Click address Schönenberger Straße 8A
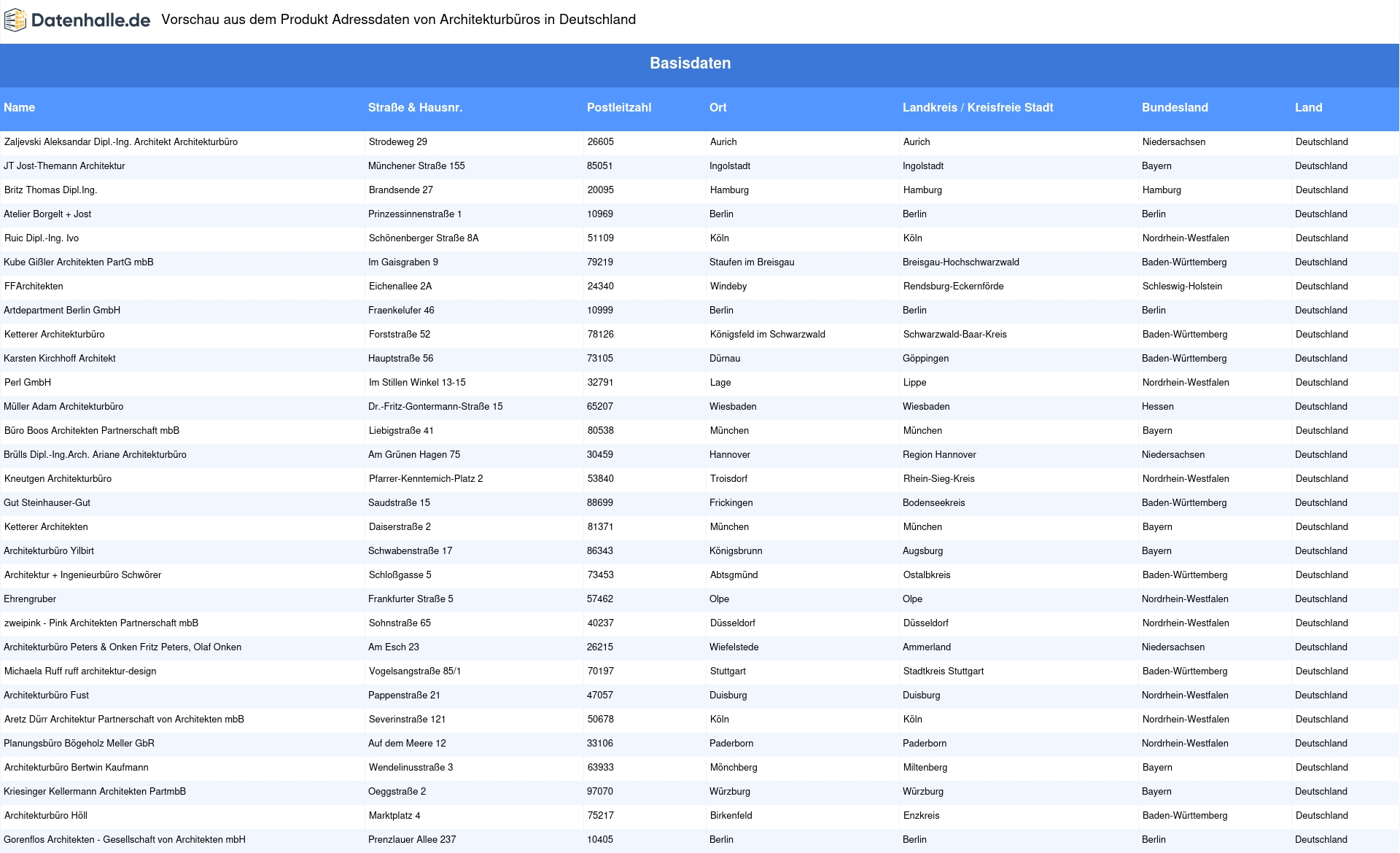The width and height of the screenshot is (1400, 853). pos(424,238)
